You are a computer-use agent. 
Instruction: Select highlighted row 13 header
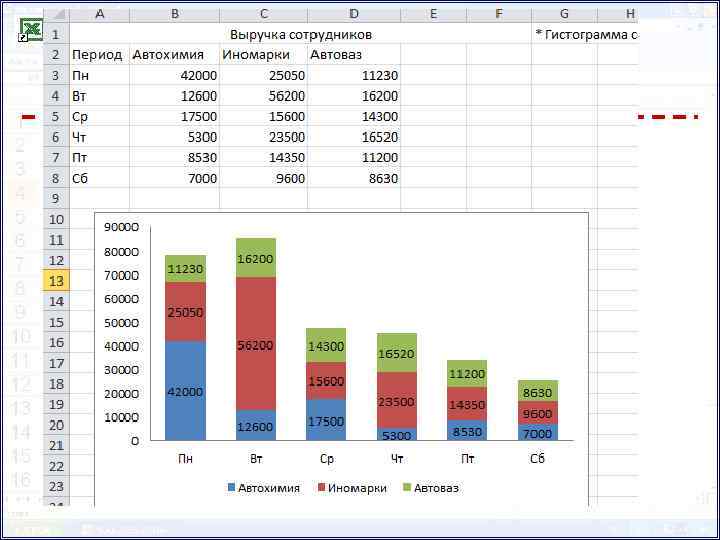point(56,281)
